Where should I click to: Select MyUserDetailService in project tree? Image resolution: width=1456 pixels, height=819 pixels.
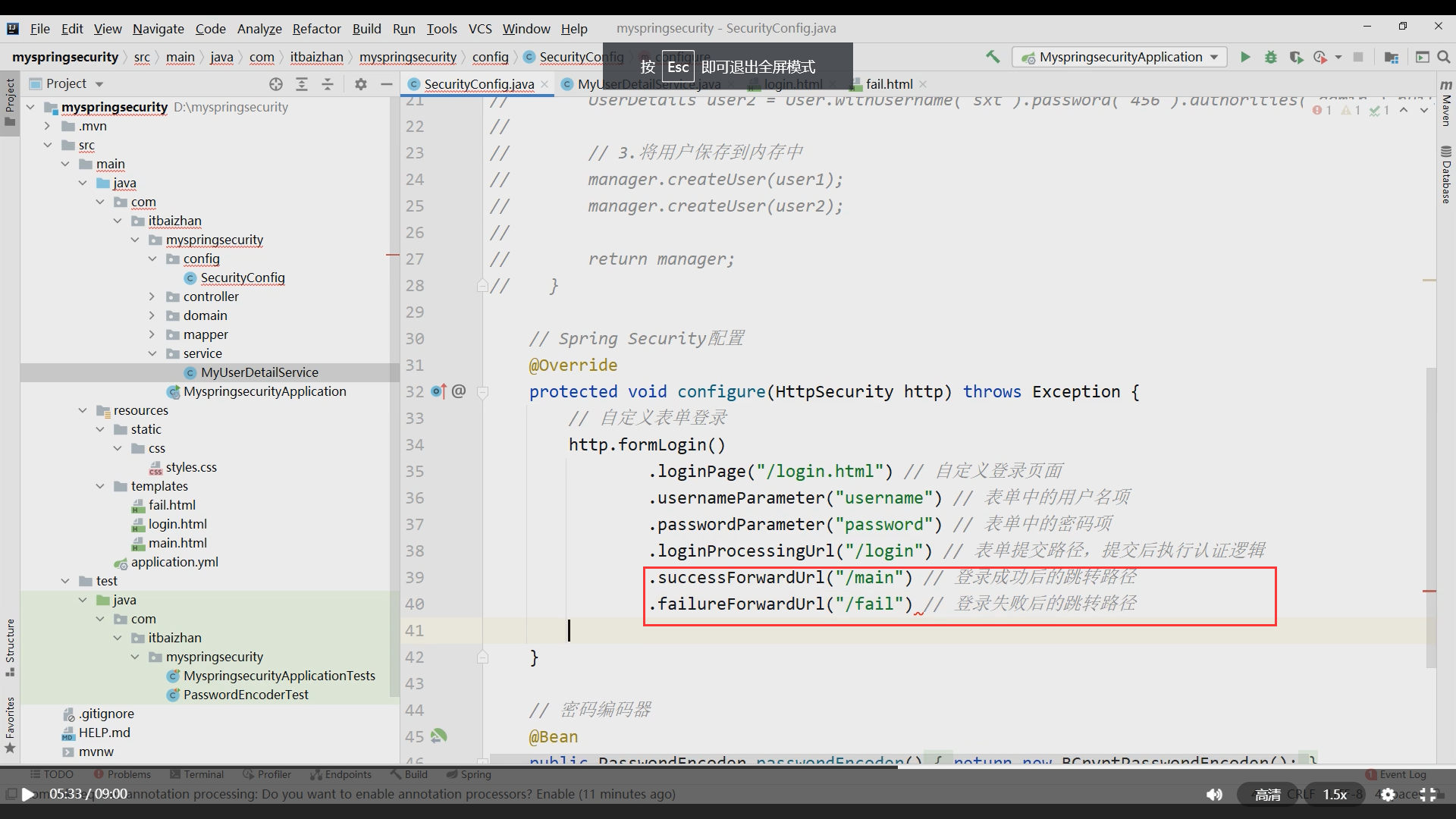point(259,372)
